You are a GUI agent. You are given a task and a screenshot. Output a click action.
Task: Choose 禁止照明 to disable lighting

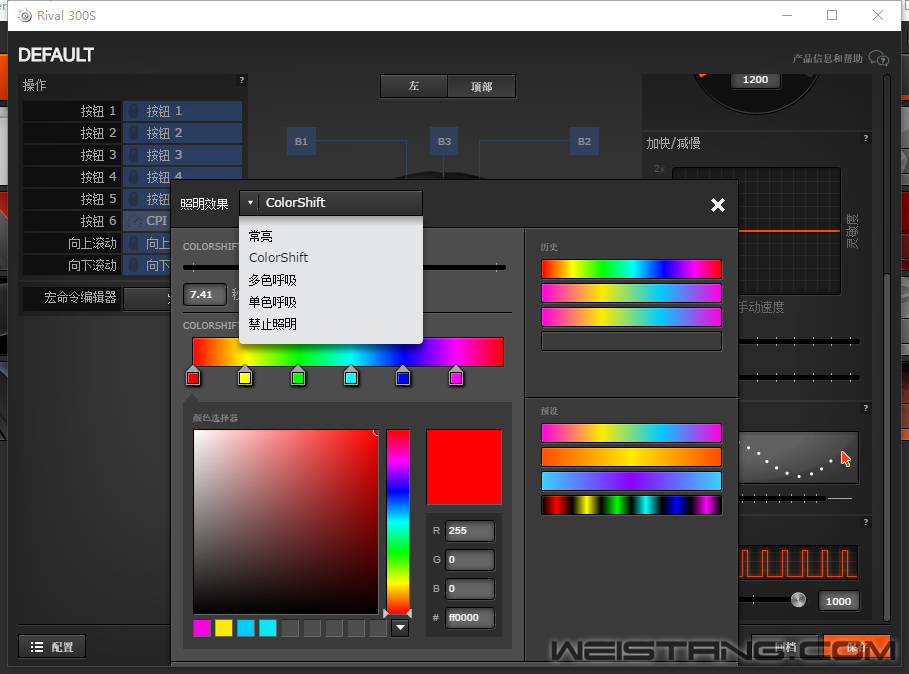coord(272,324)
